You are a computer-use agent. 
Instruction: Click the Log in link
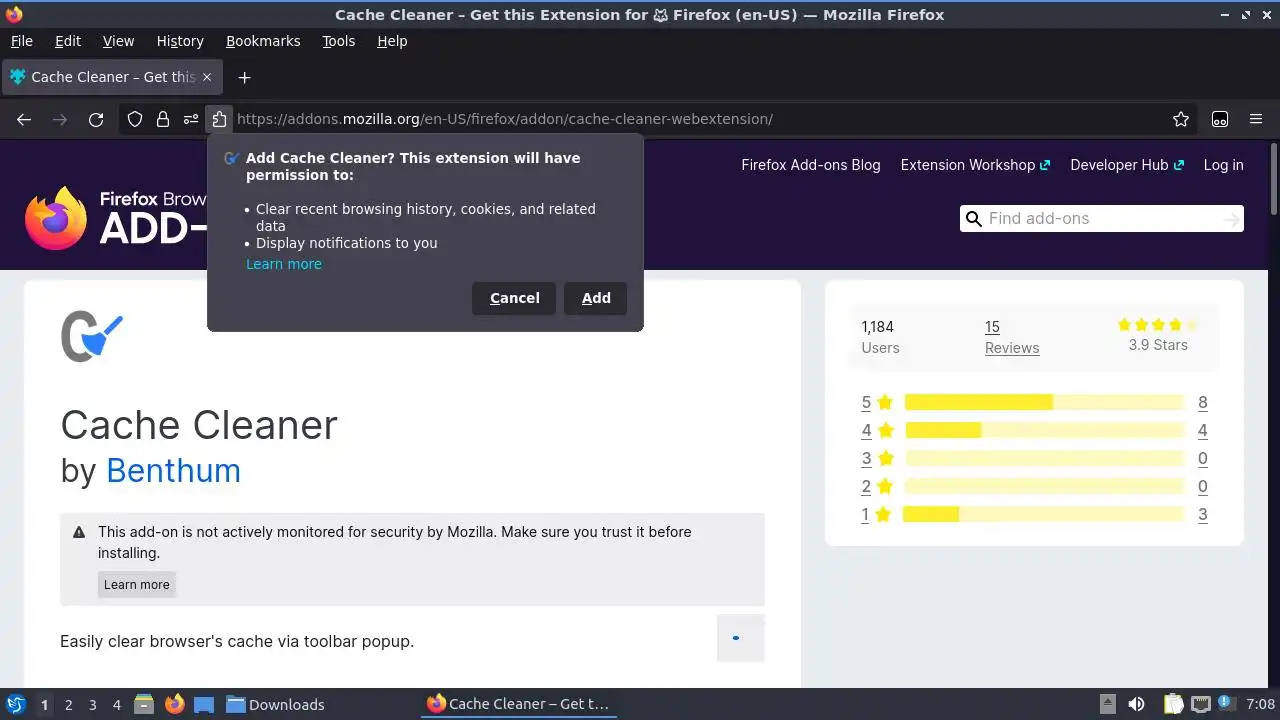[x=1223, y=165]
